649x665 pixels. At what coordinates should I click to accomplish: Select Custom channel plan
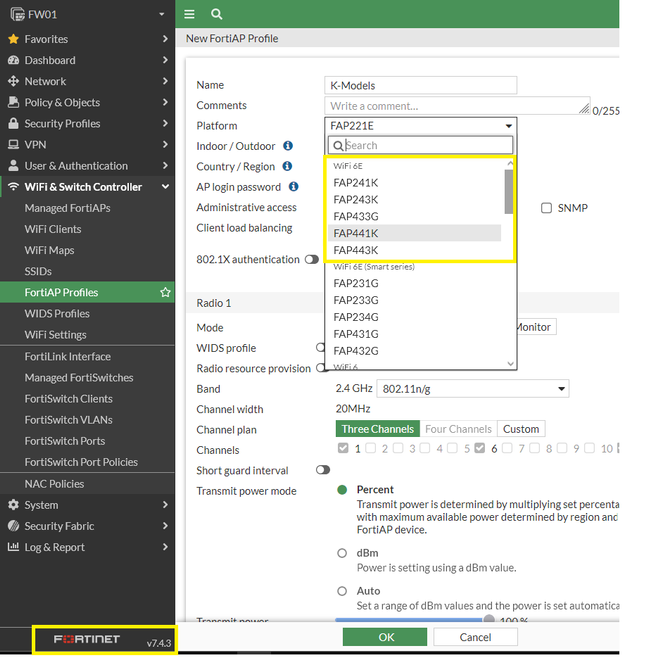pyautogui.click(x=521, y=429)
